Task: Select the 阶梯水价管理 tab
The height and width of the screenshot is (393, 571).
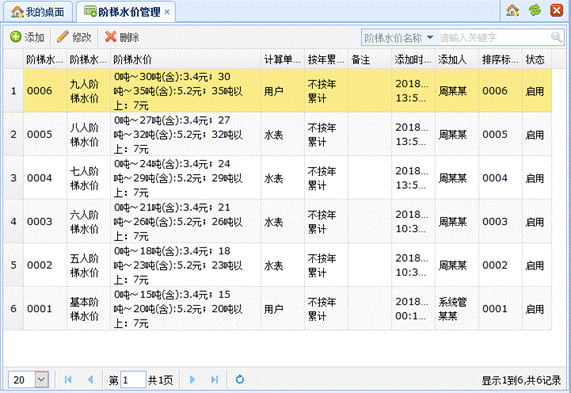Action: click(126, 12)
